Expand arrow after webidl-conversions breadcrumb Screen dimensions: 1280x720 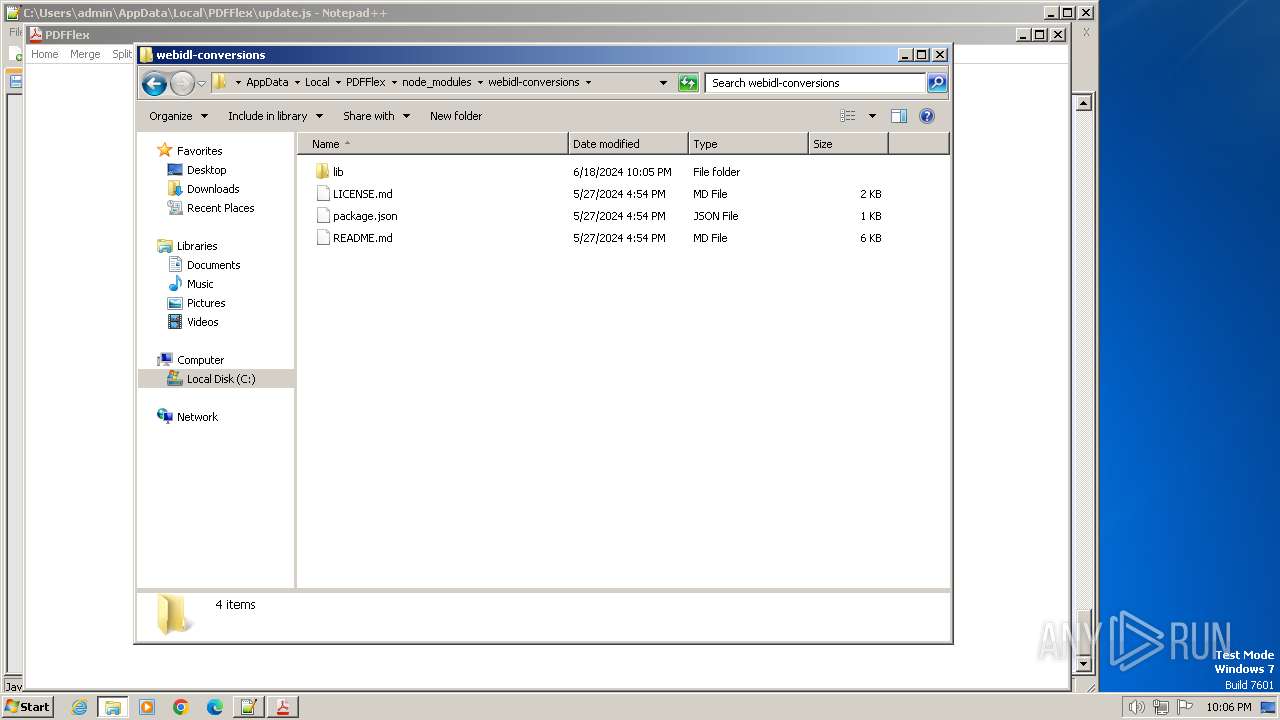(x=588, y=83)
